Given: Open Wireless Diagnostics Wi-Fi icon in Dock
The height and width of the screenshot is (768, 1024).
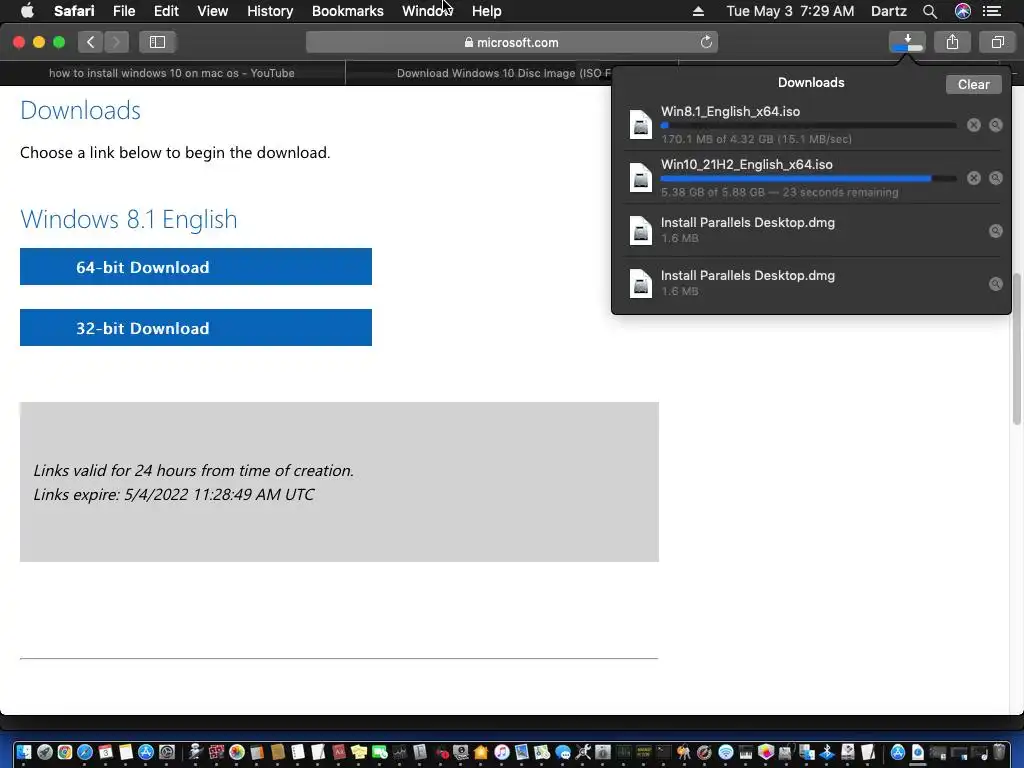Looking at the screenshot, I should (726, 752).
